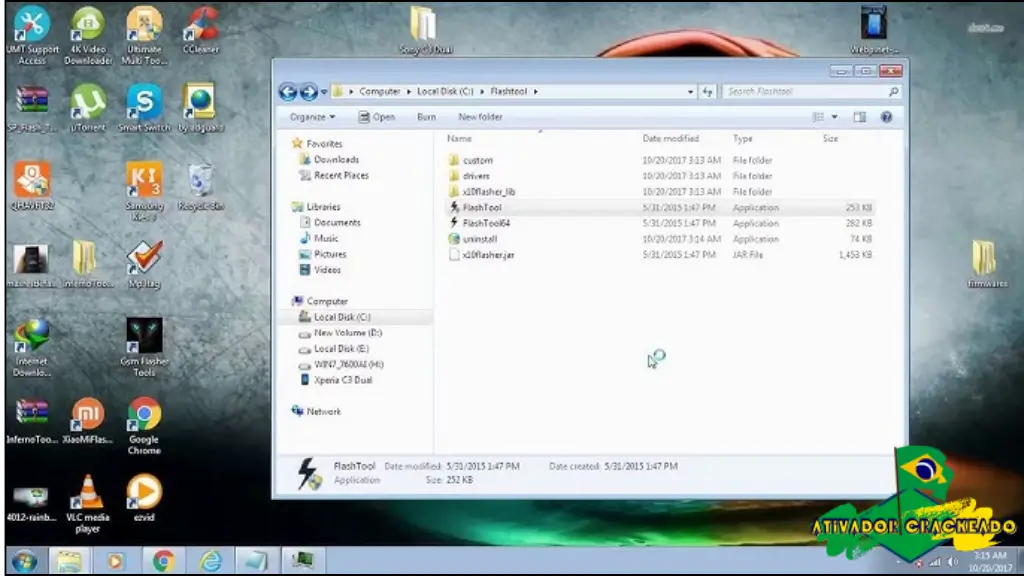Image resolution: width=1024 pixels, height=576 pixels.
Task: Open Explorer help question mark icon
Action: [x=886, y=117]
